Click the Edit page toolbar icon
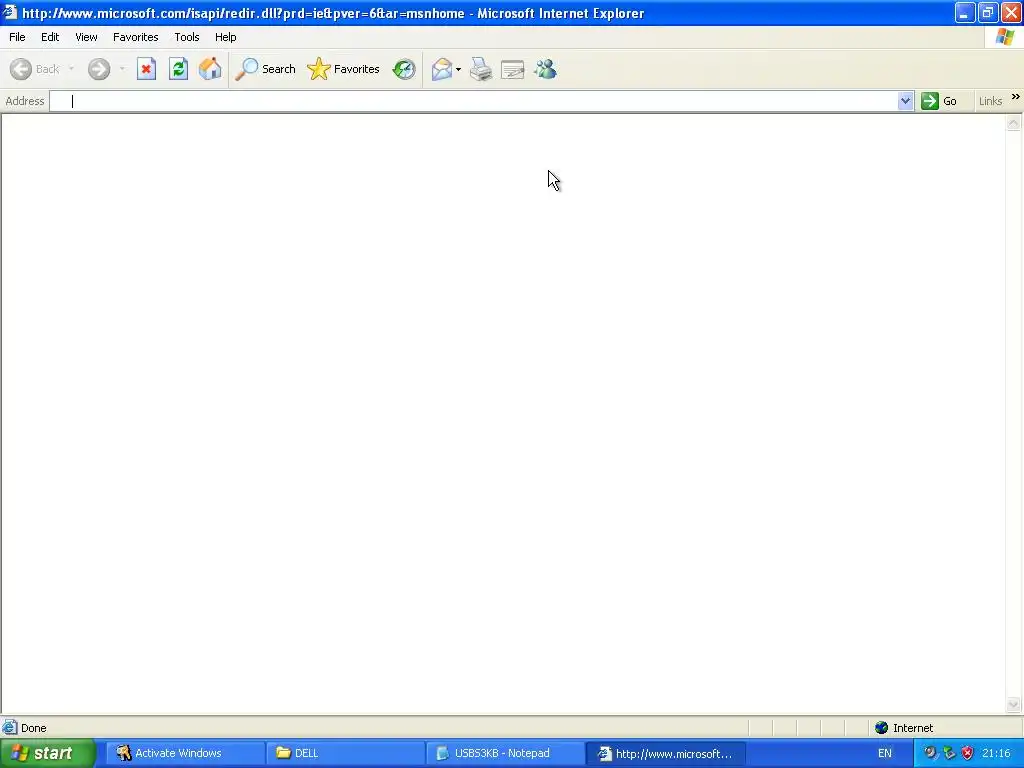Screen dimensions: 1024x768 point(513,69)
